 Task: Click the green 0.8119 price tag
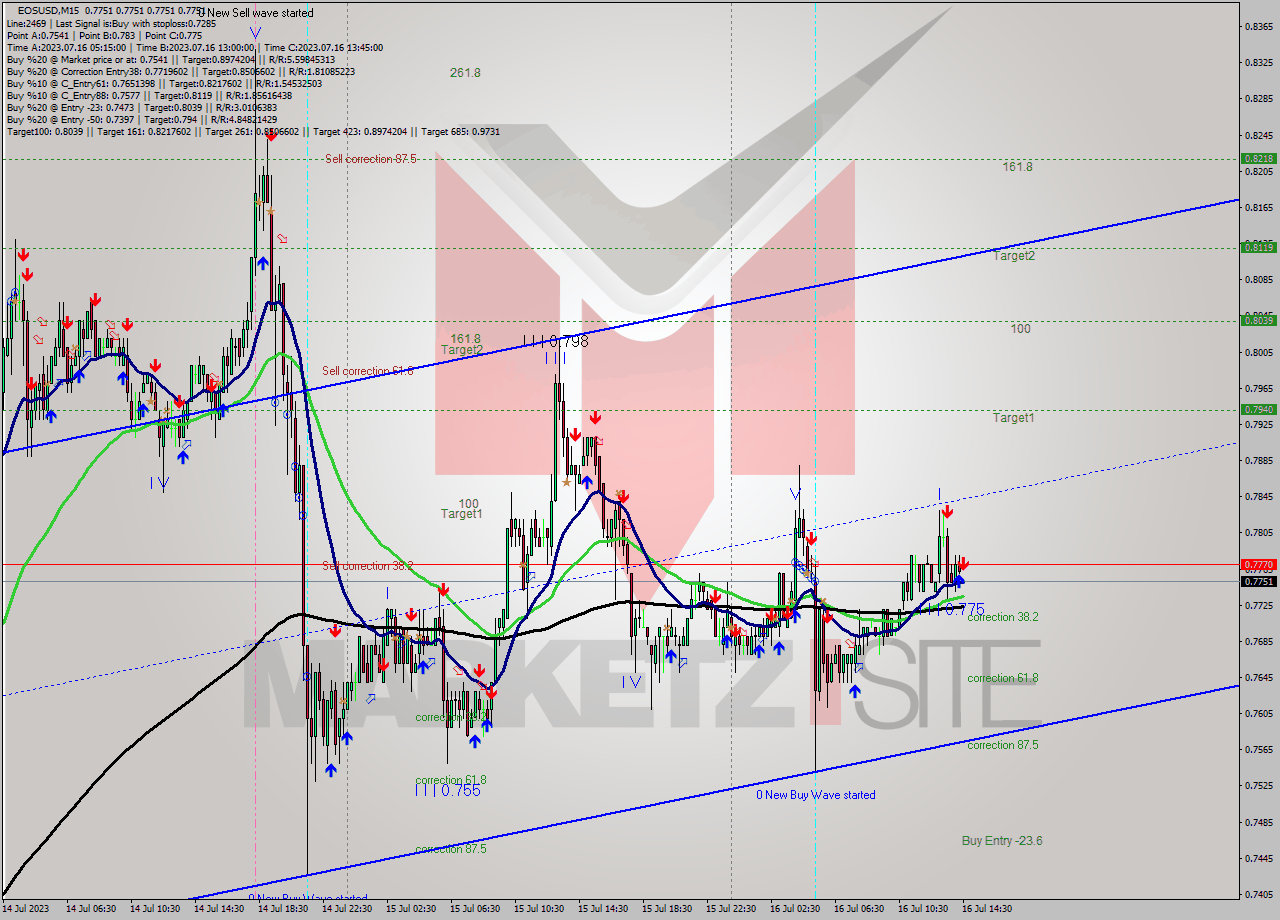[x=1257, y=247]
